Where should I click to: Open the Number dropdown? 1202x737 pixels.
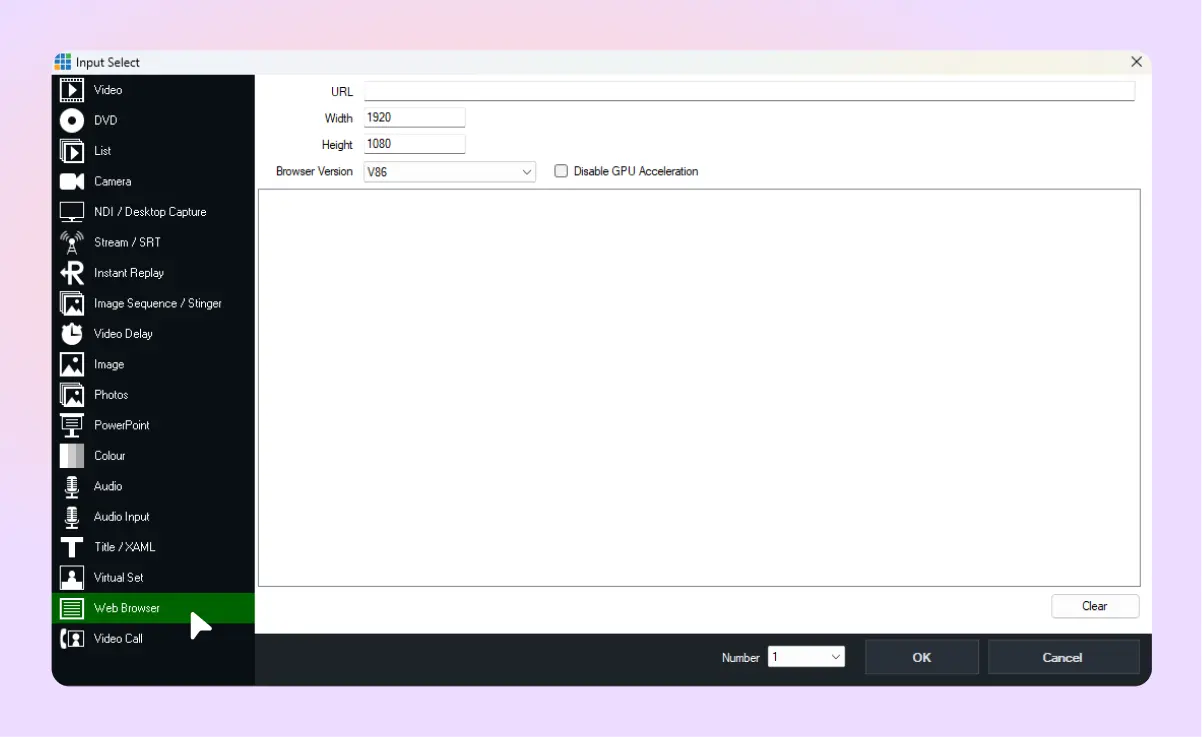[806, 657]
